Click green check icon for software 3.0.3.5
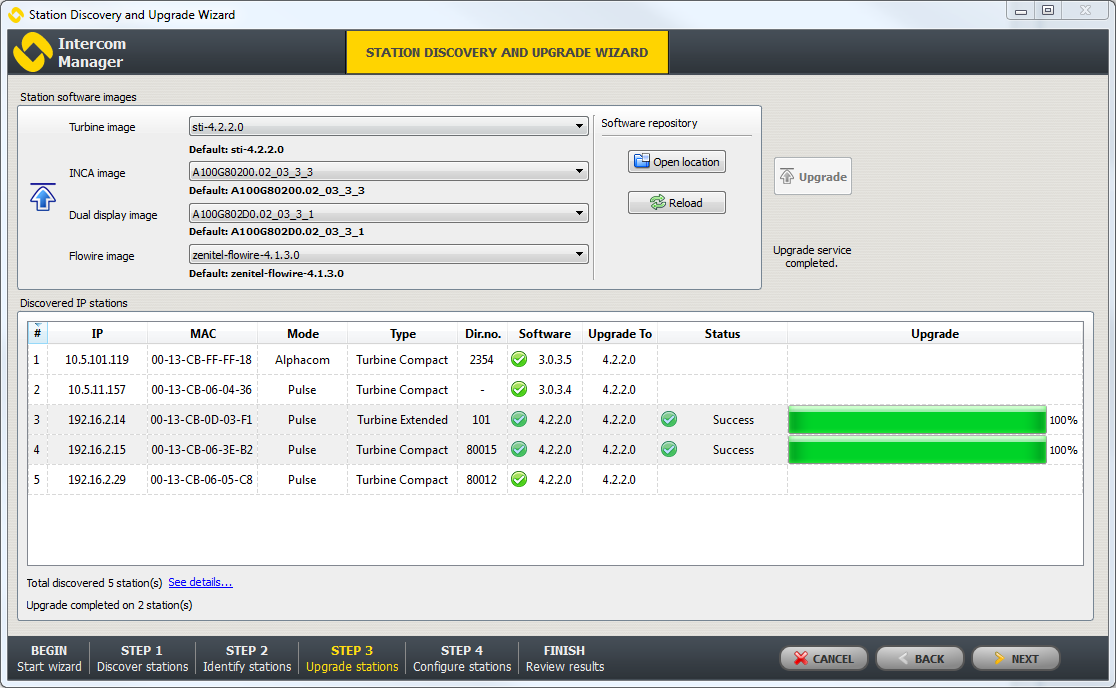The height and width of the screenshot is (688, 1116). pyautogui.click(x=519, y=360)
